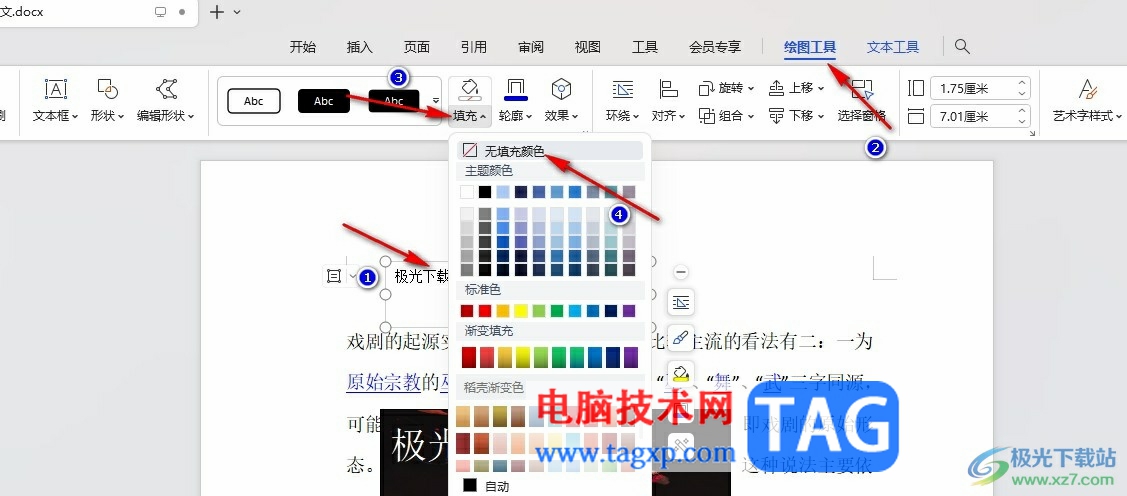Pick the standard yellow color swatch
The image size is (1127, 496).
coord(521,311)
